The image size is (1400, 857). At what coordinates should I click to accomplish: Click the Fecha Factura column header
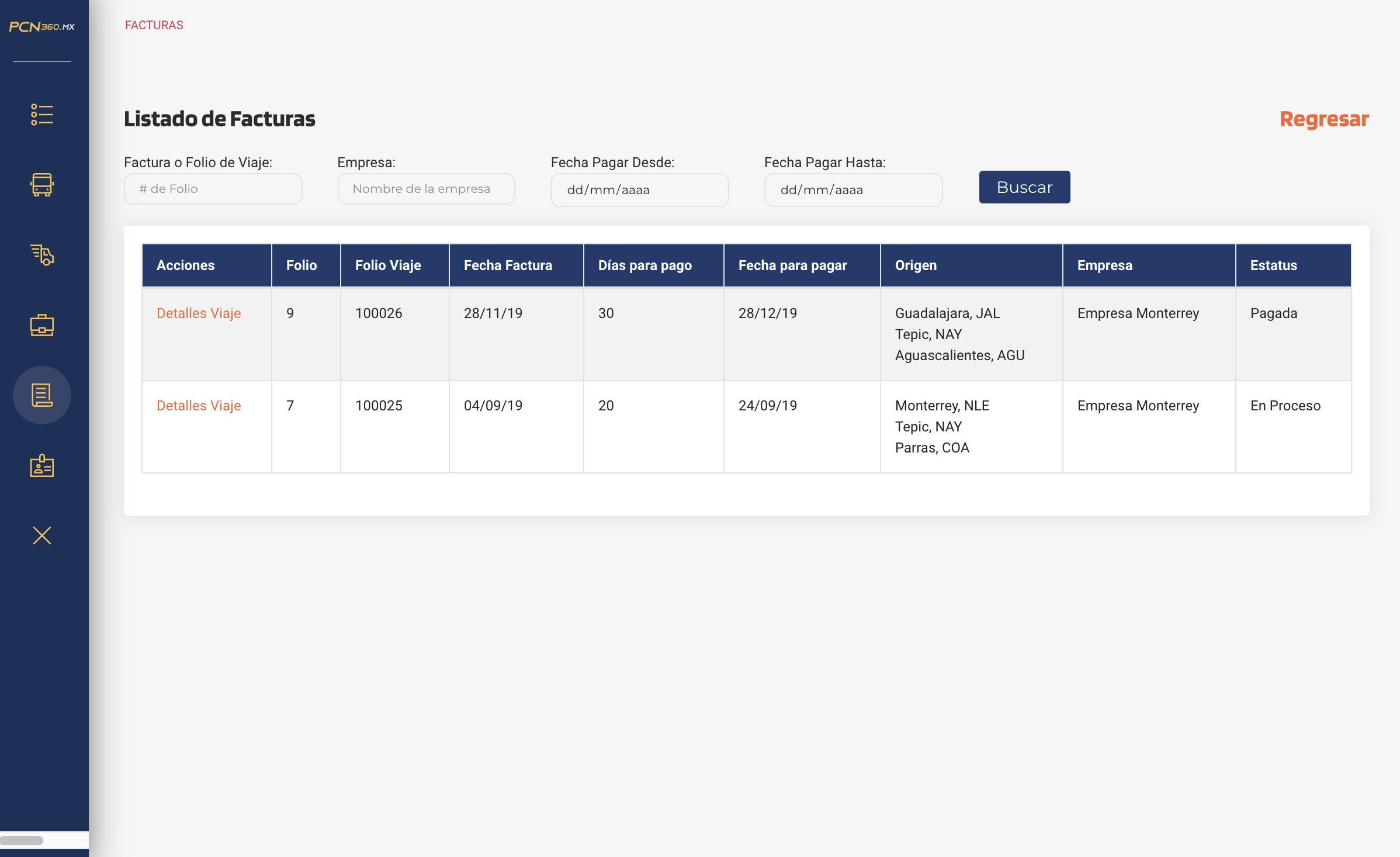click(x=517, y=265)
